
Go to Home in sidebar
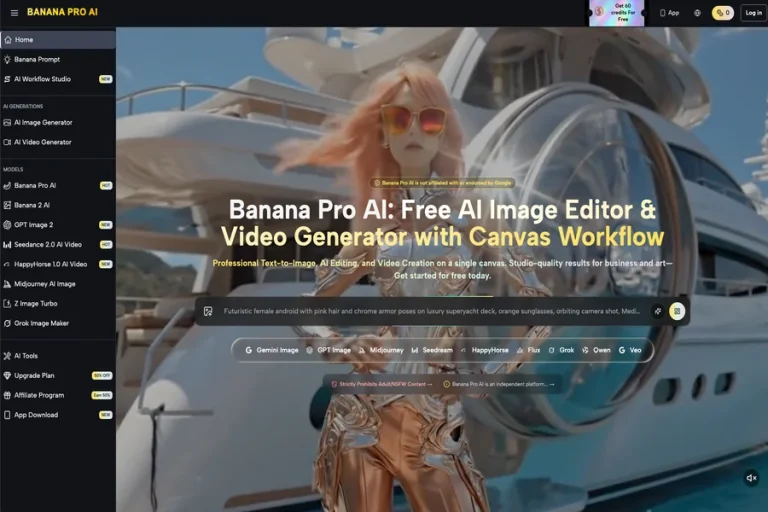(x=58, y=40)
